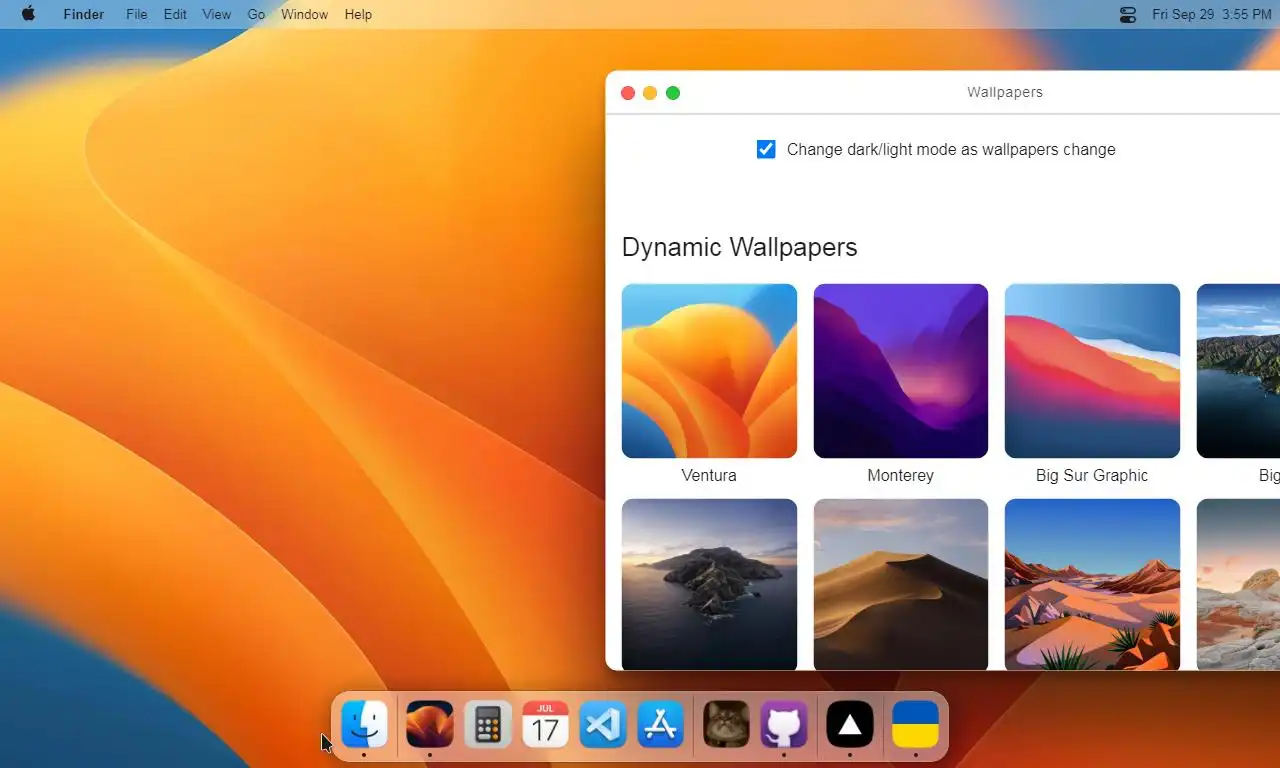Screen dimensions: 1280x768
Task: Select the Monterey dynamic wallpaper
Action: click(x=901, y=371)
